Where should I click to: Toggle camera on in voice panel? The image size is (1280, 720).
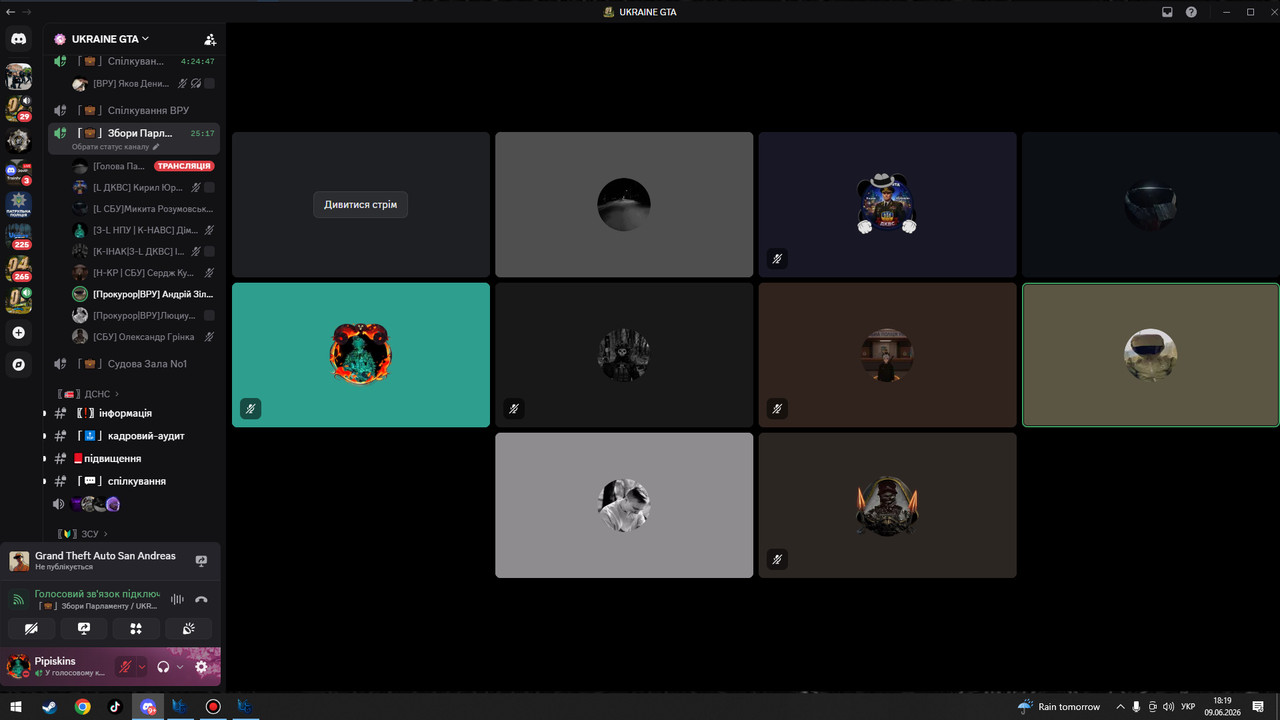[x=31, y=628]
